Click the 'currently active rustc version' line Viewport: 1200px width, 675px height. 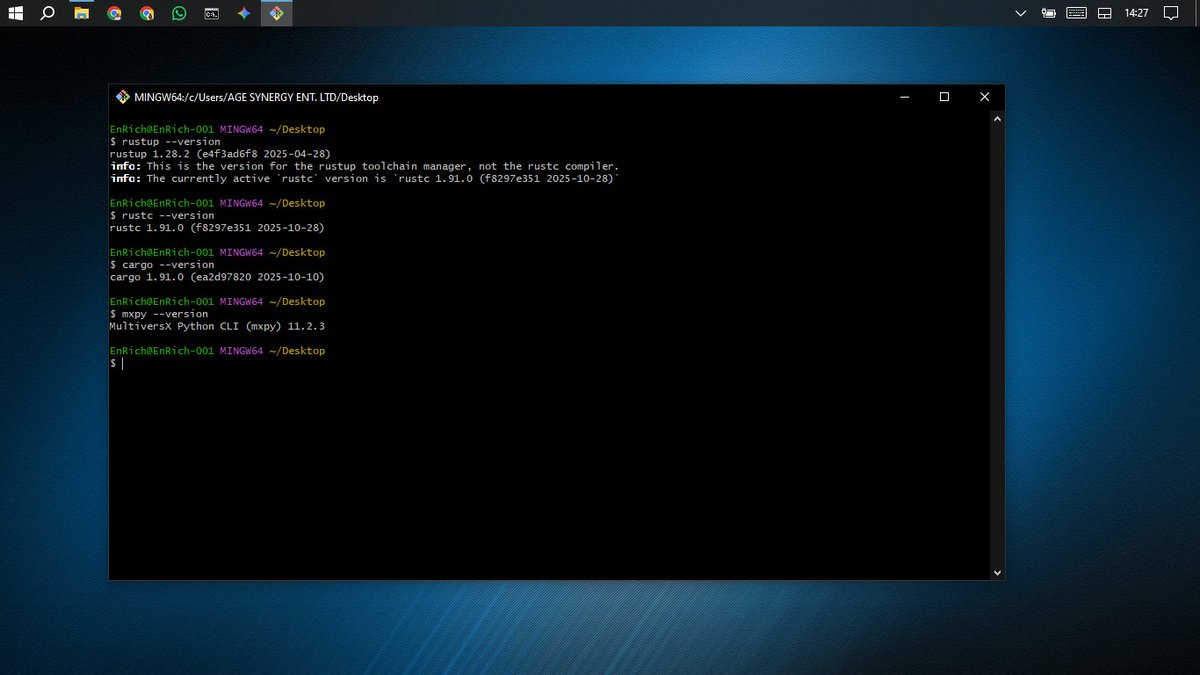(365, 178)
